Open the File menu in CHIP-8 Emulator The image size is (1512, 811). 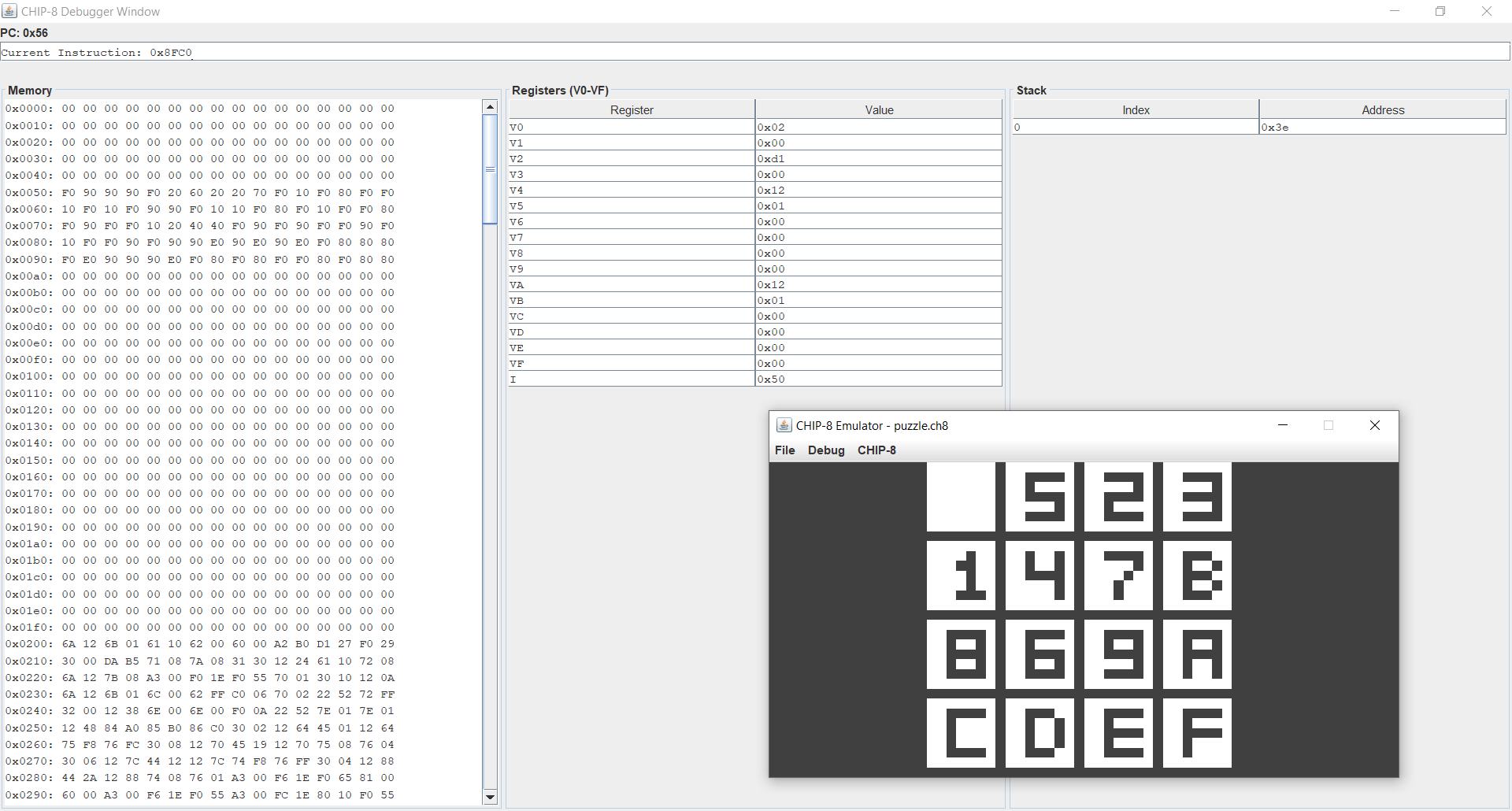784,450
